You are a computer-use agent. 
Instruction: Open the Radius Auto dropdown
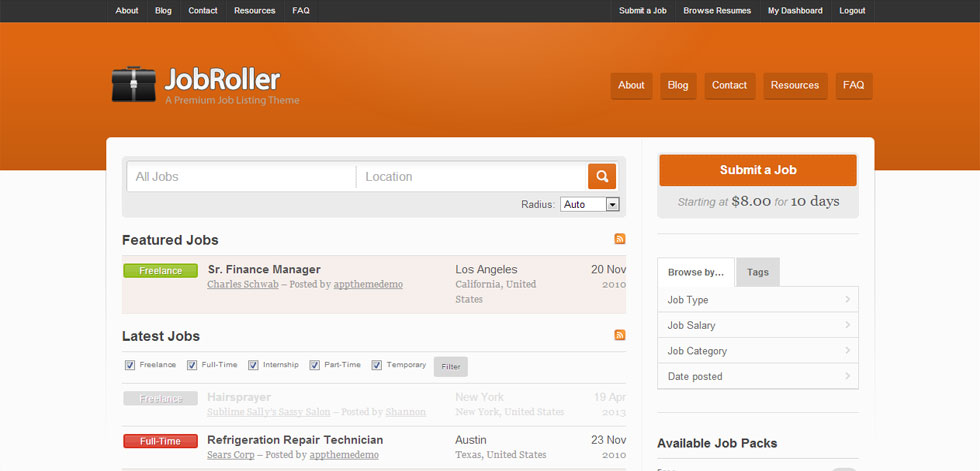point(589,204)
